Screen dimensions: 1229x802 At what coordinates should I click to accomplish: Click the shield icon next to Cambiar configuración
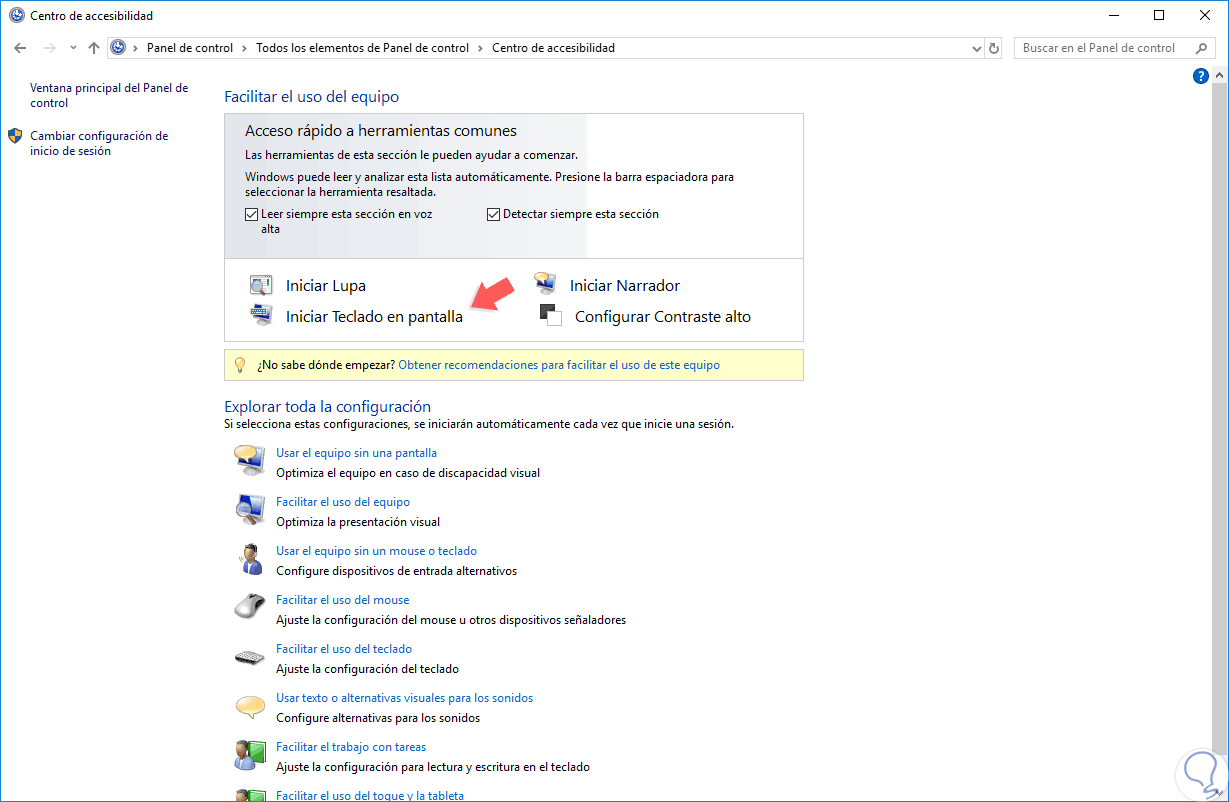15,135
